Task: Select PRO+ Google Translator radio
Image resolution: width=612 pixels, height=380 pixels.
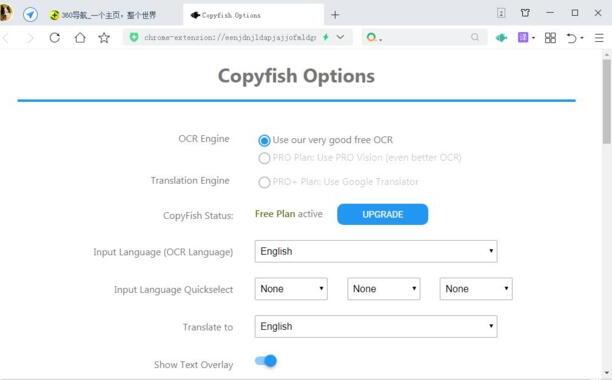Action: pos(264,182)
